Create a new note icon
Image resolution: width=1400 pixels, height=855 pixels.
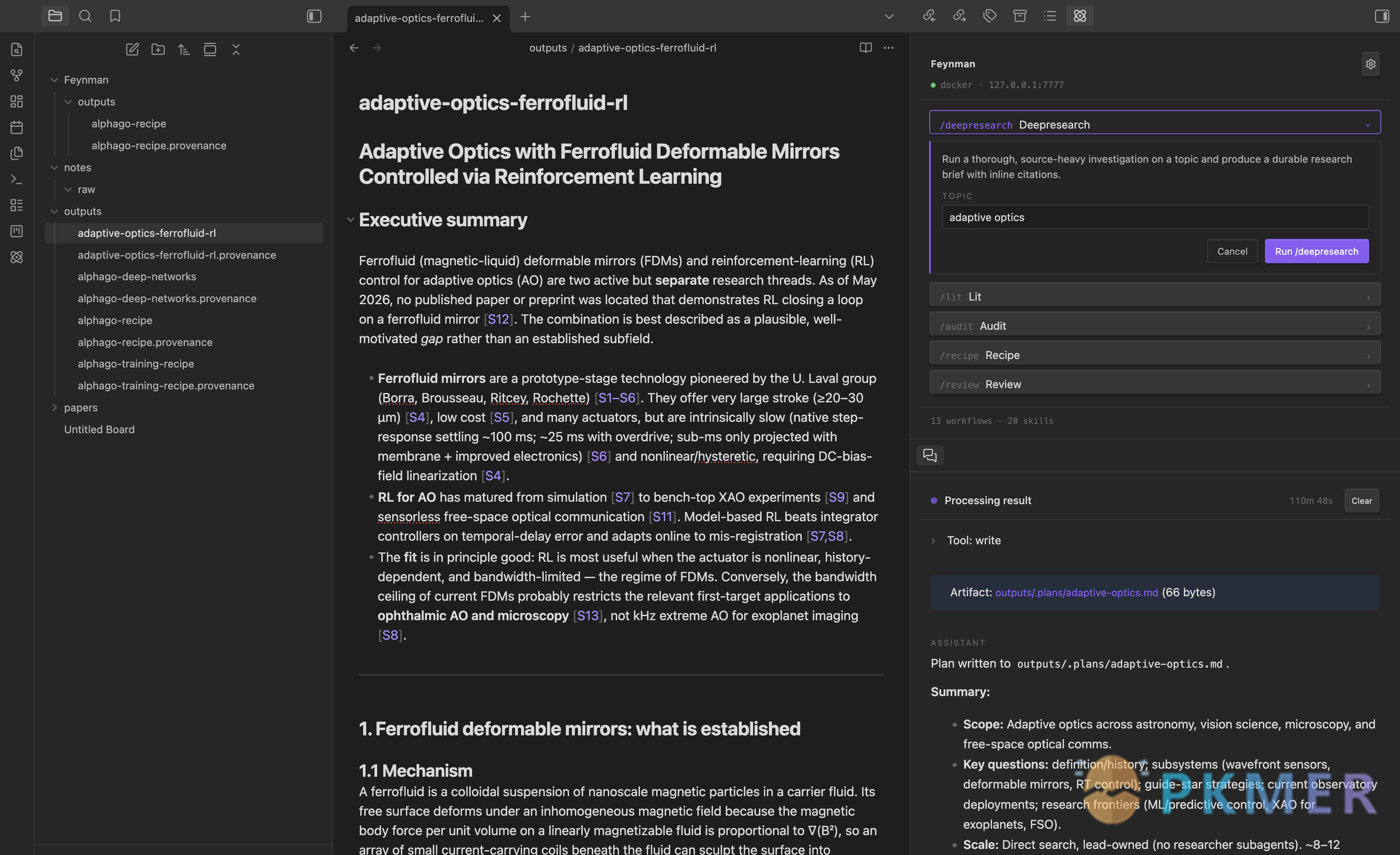(x=132, y=49)
